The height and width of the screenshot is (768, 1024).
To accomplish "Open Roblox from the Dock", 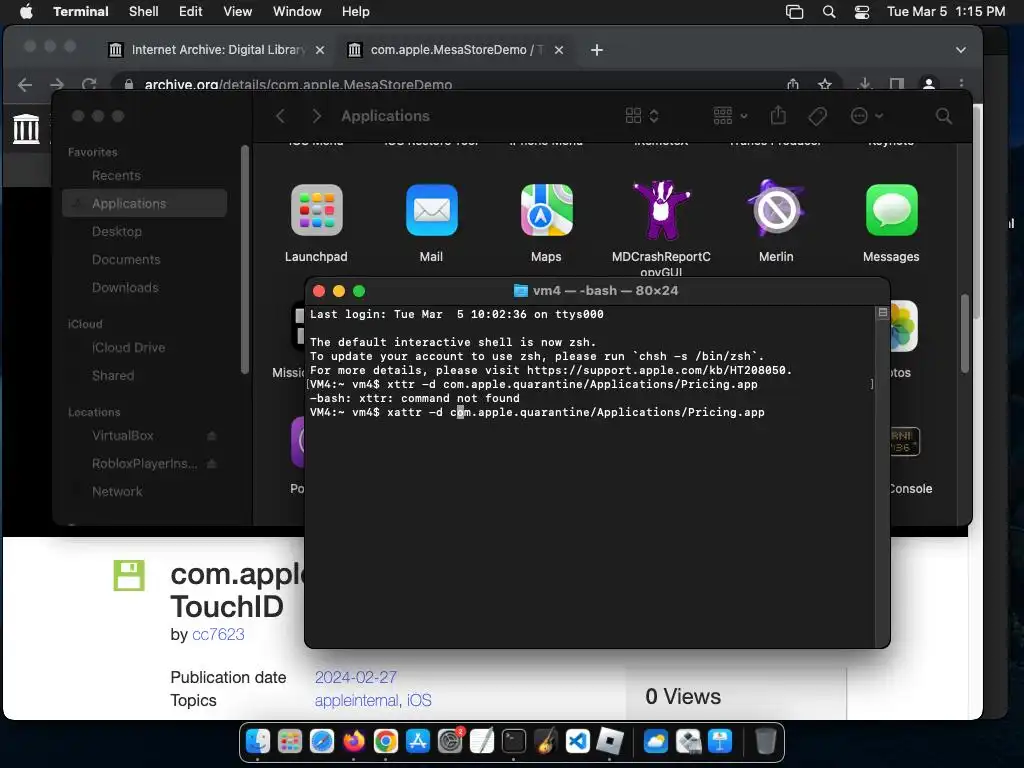I will click(610, 741).
